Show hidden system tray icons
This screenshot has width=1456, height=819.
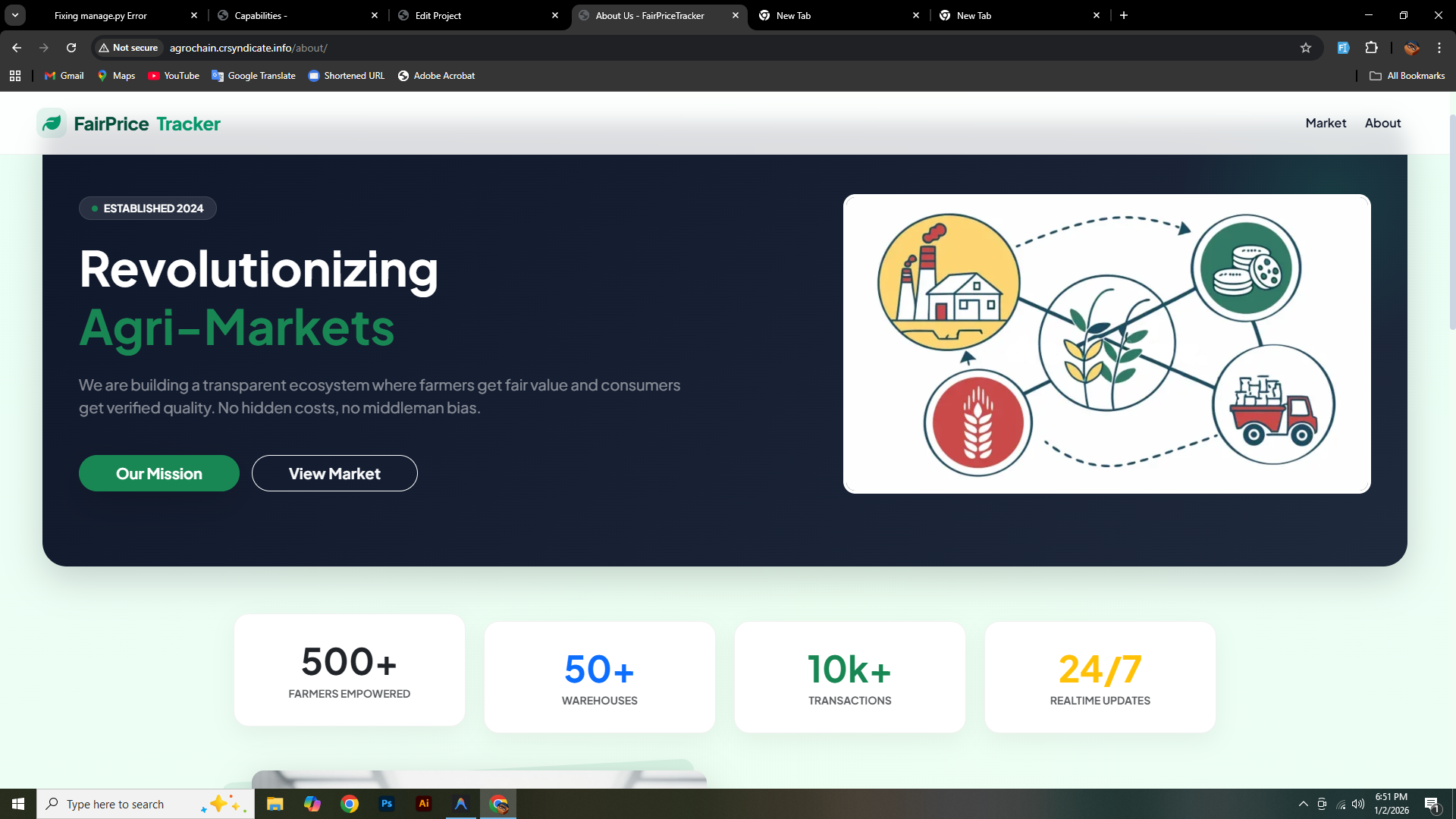(x=1303, y=804)
